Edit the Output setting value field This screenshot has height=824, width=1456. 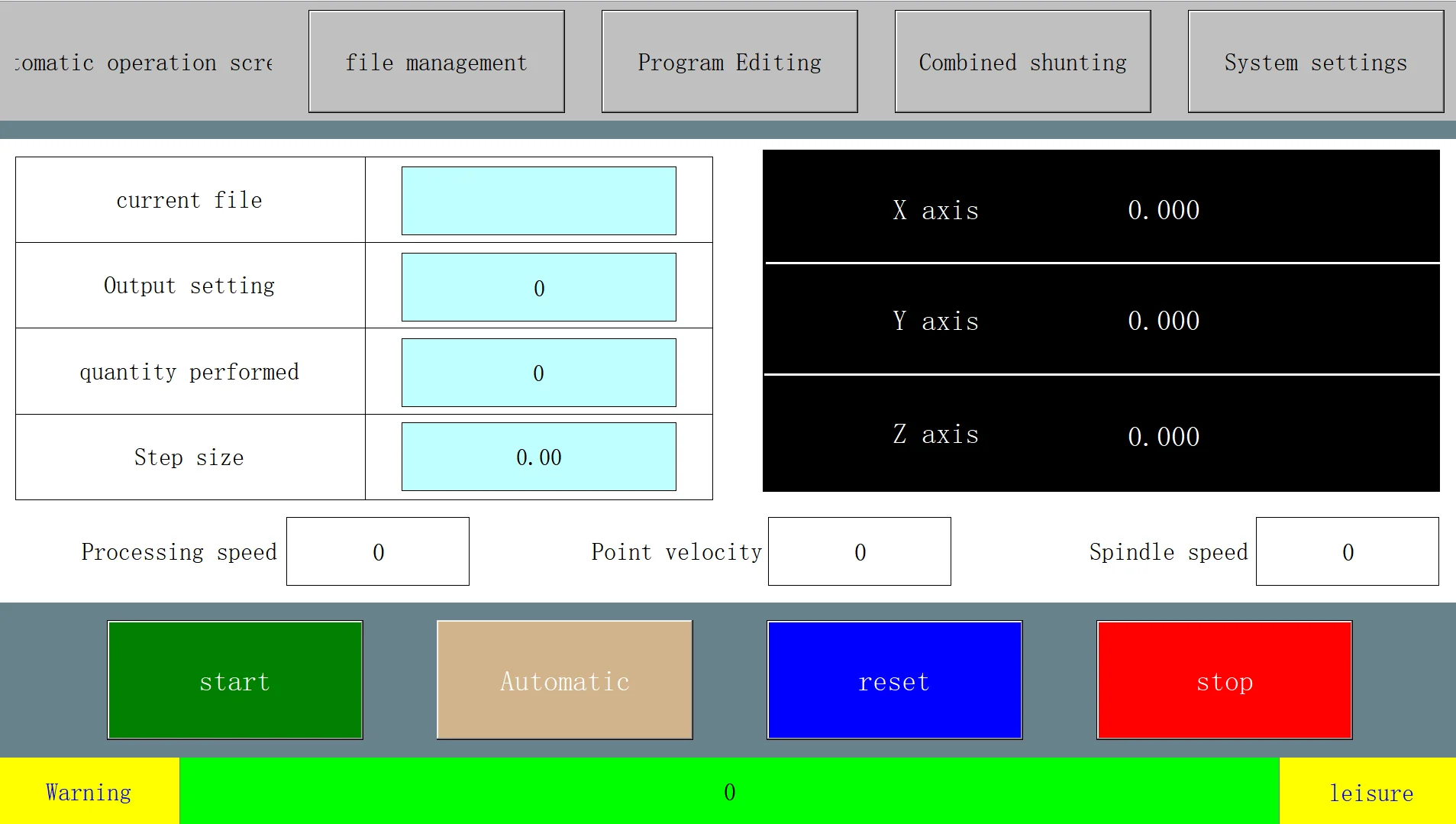(539, 287)
